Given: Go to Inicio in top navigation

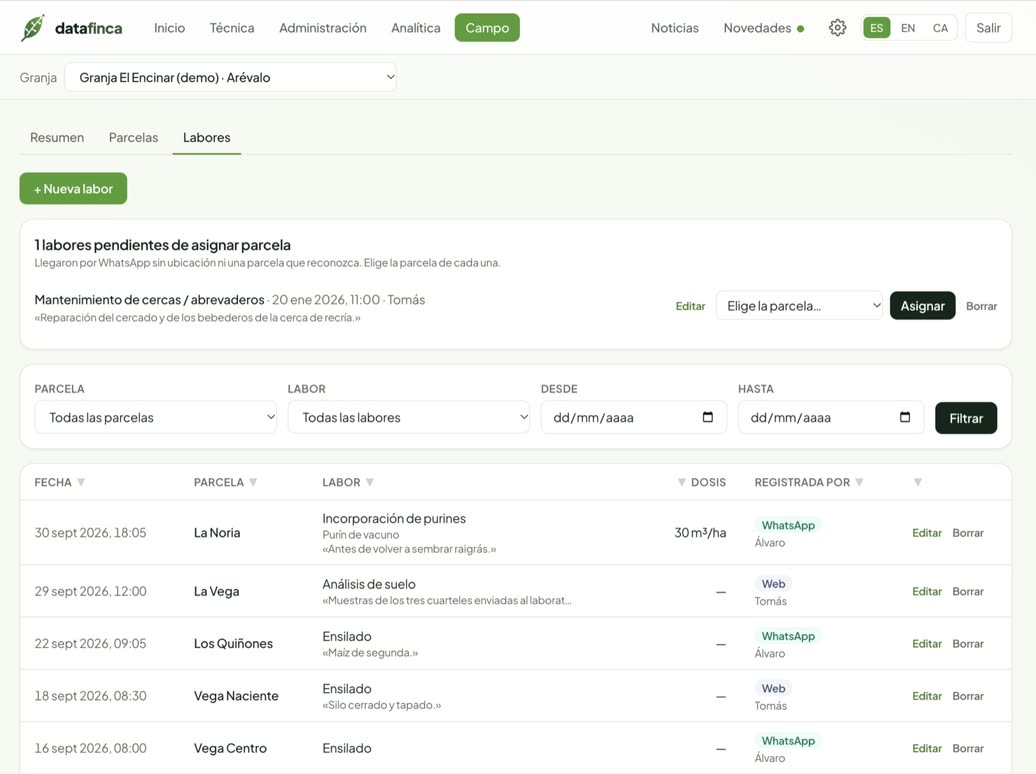Looking at the screenshot, I should (x=169, y=28).
